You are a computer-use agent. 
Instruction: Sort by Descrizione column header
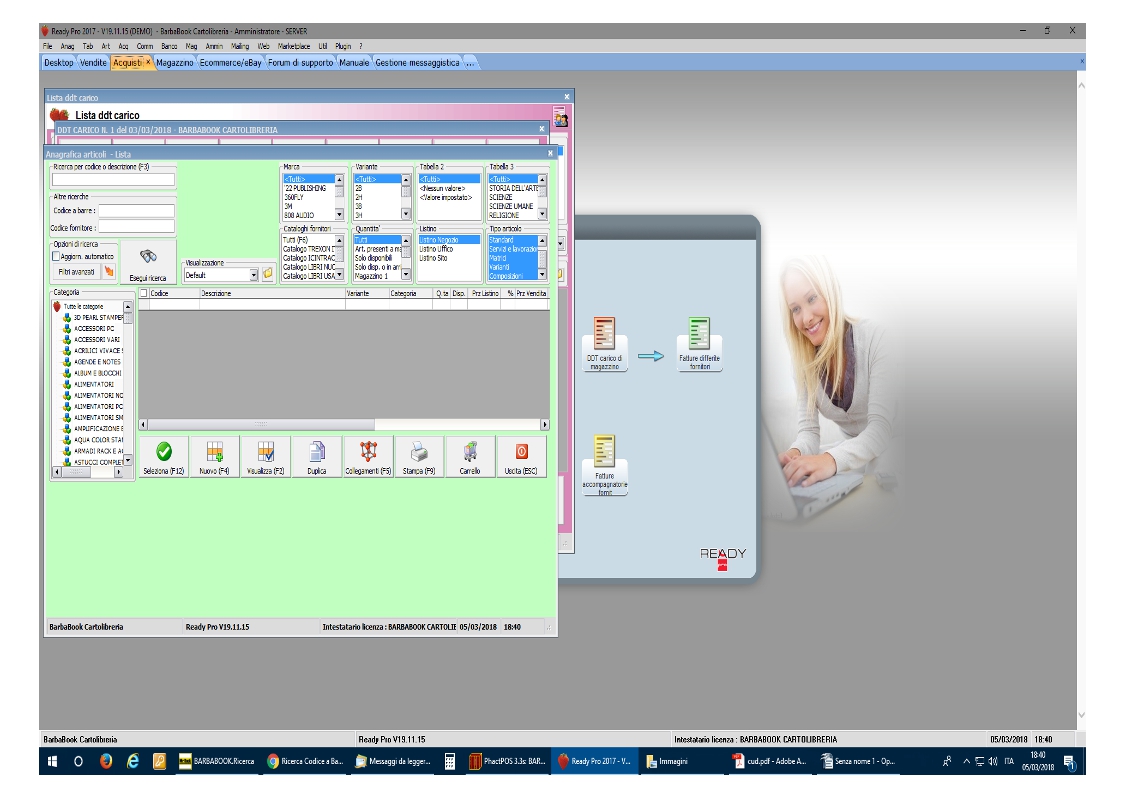[272, 294]
